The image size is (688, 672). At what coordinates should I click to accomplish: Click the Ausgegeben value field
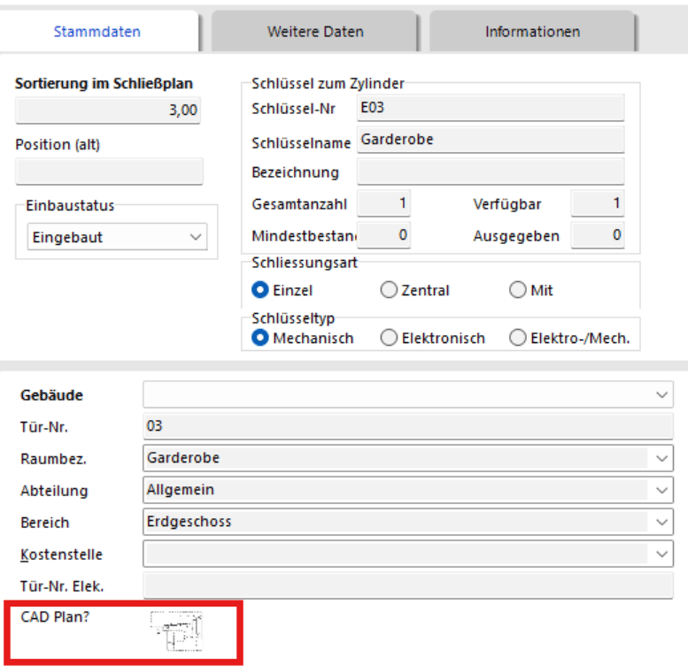click(x=598, y=236)
